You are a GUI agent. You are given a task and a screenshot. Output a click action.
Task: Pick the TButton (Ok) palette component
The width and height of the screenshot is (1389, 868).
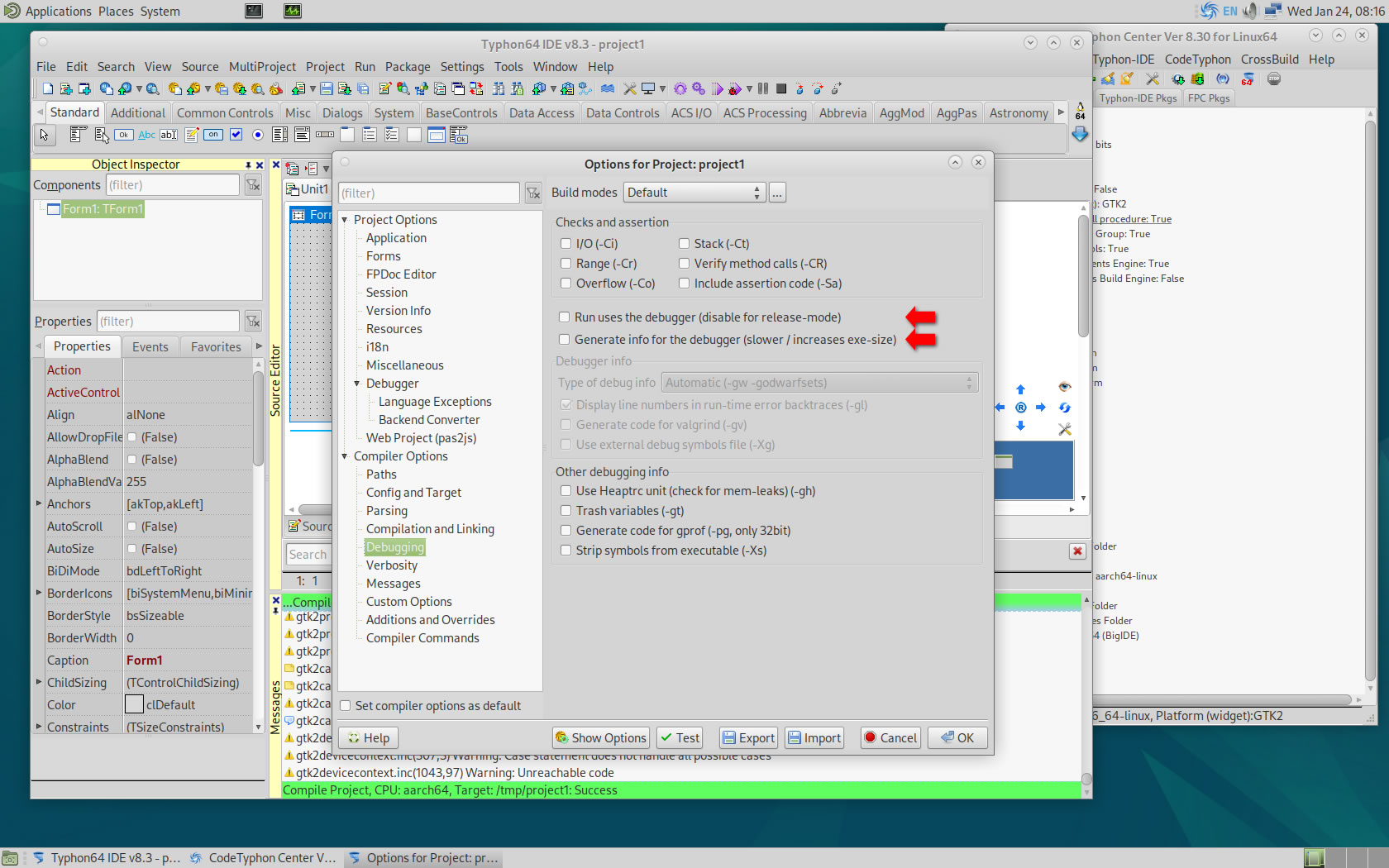124,135
